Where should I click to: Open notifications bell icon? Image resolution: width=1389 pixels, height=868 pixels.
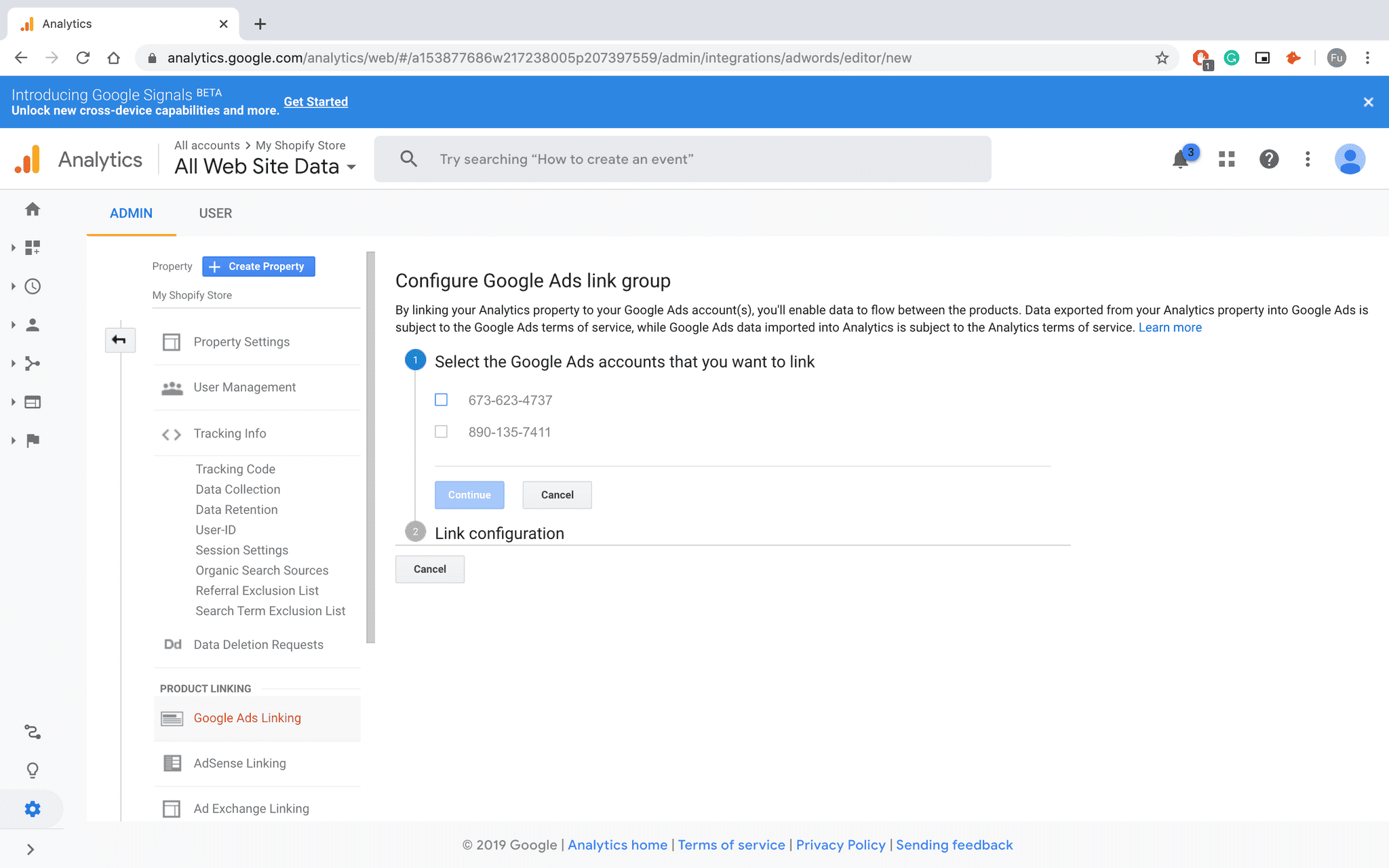click(x=1181, y=159)
